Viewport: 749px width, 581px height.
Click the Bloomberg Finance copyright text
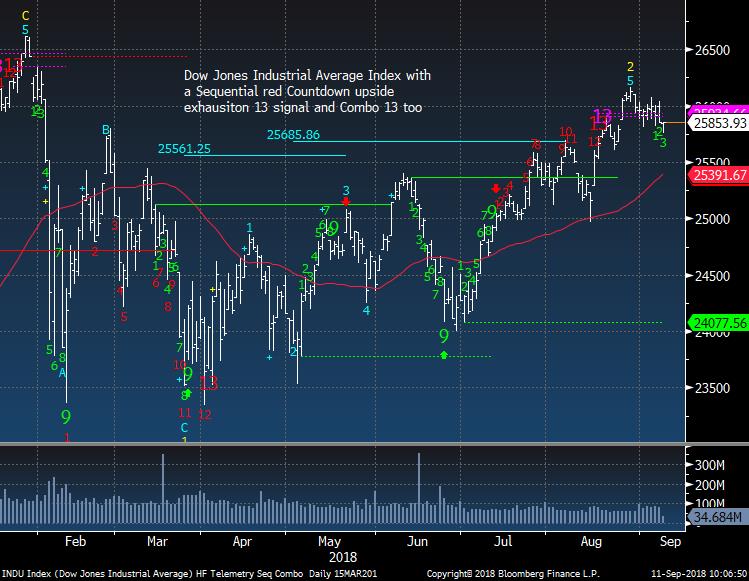pyautogui.click(x=513, y=574)
